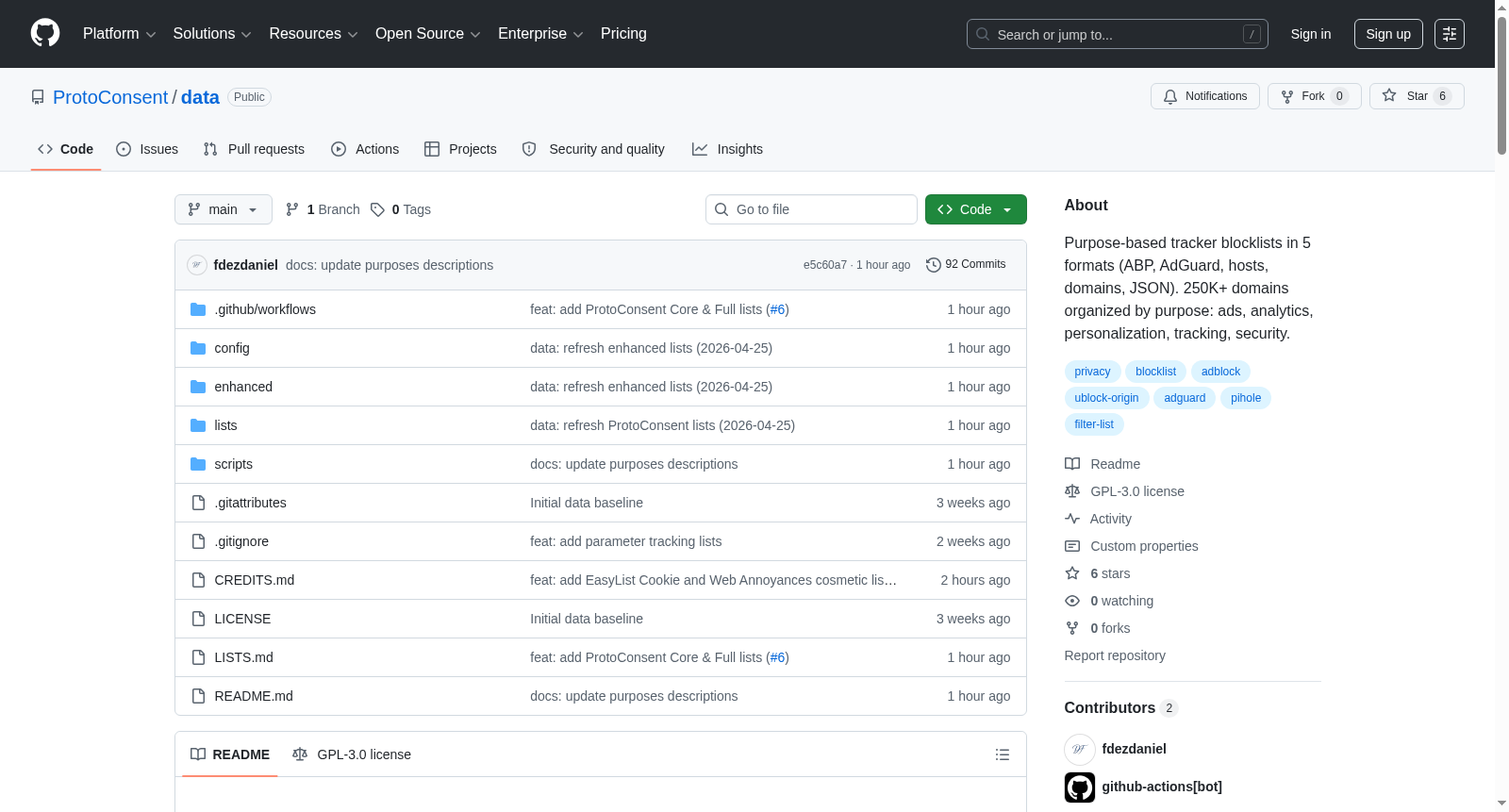Fork the repository
Viewport: 1509px width, 812px height.
pos(1315,96)
